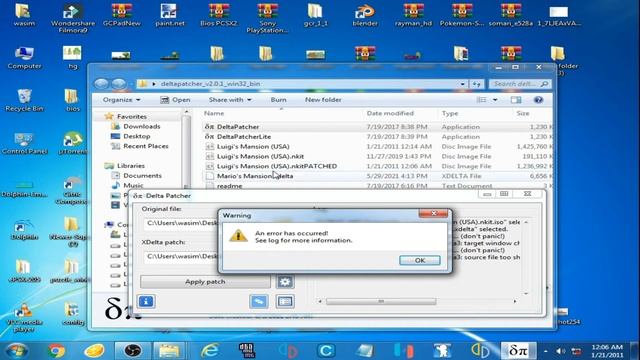Sort by the Date modified column header
The image size is (640, 360).
click(390, 113)
